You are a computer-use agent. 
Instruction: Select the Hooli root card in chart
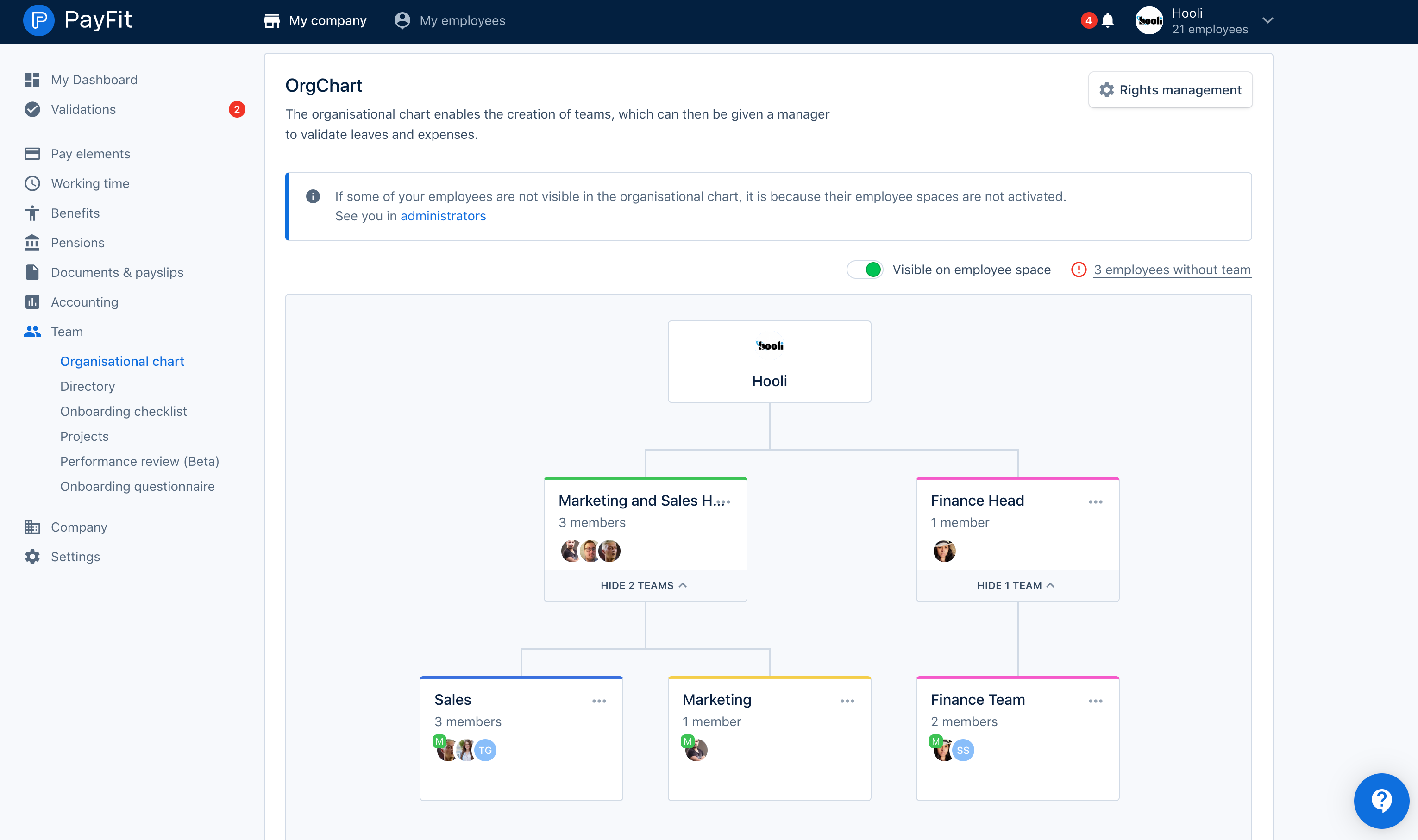pos(769,362)
